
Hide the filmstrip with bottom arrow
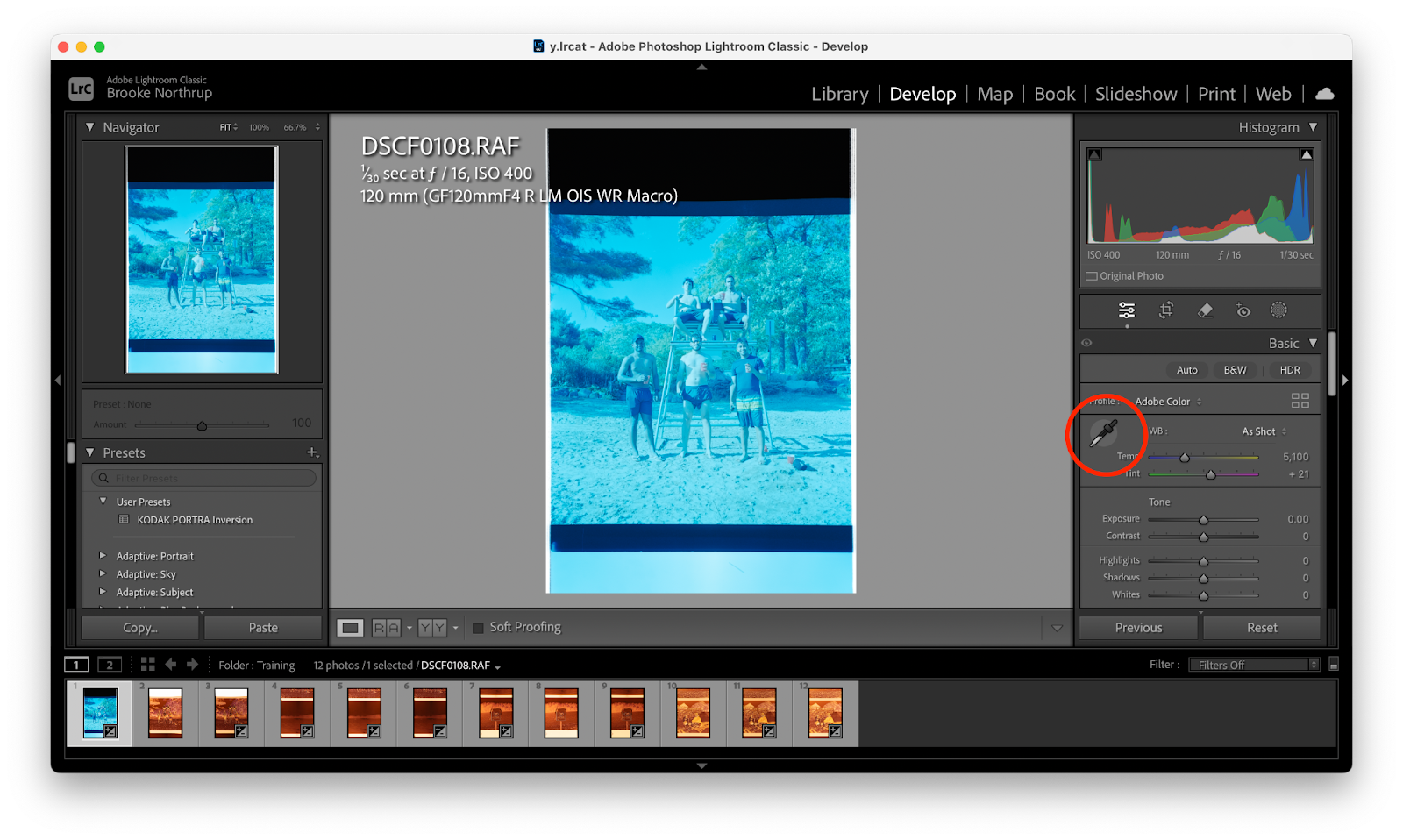click(x=701, y=765)
